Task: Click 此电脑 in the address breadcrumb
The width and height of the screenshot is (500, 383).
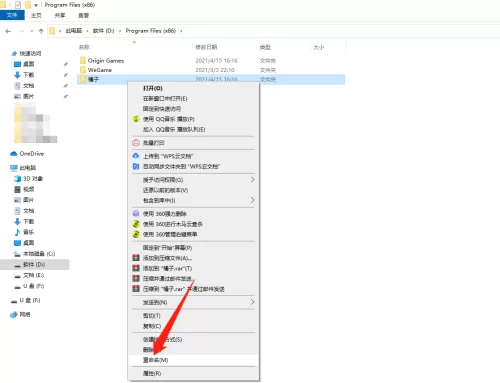Action: point(74,31)
